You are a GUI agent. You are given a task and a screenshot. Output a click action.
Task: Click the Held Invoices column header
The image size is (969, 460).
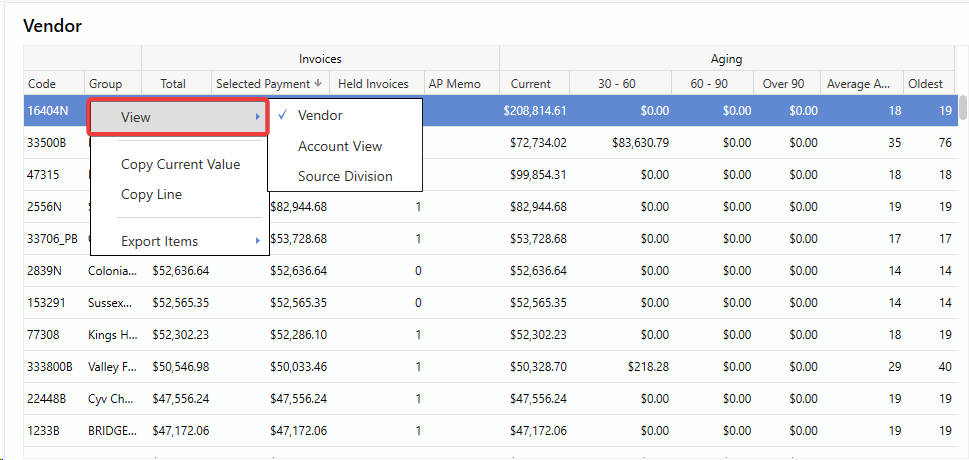373,84
